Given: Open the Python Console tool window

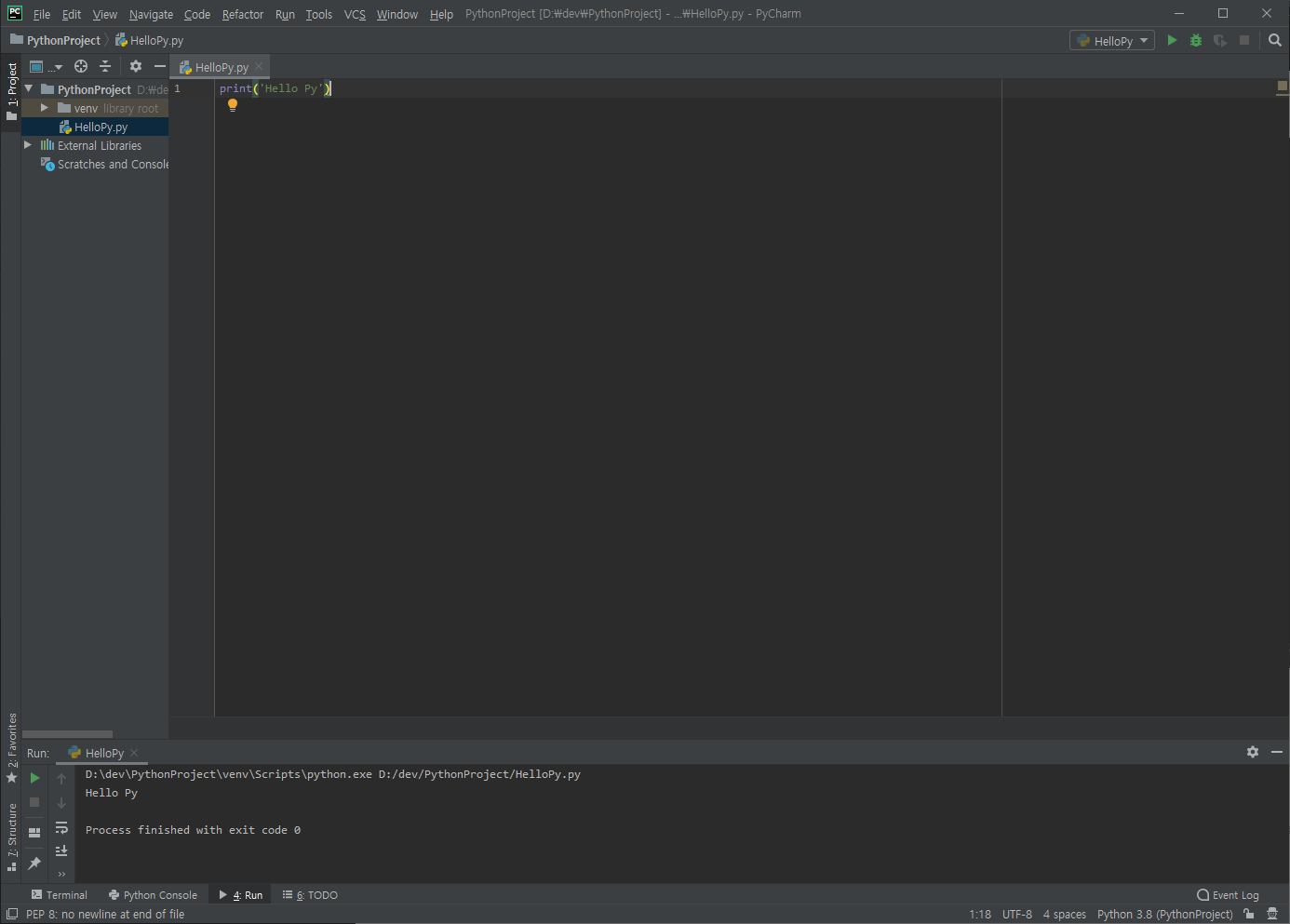Looking at the screenshot, I should pyautogui.click(x=153, y=895).
